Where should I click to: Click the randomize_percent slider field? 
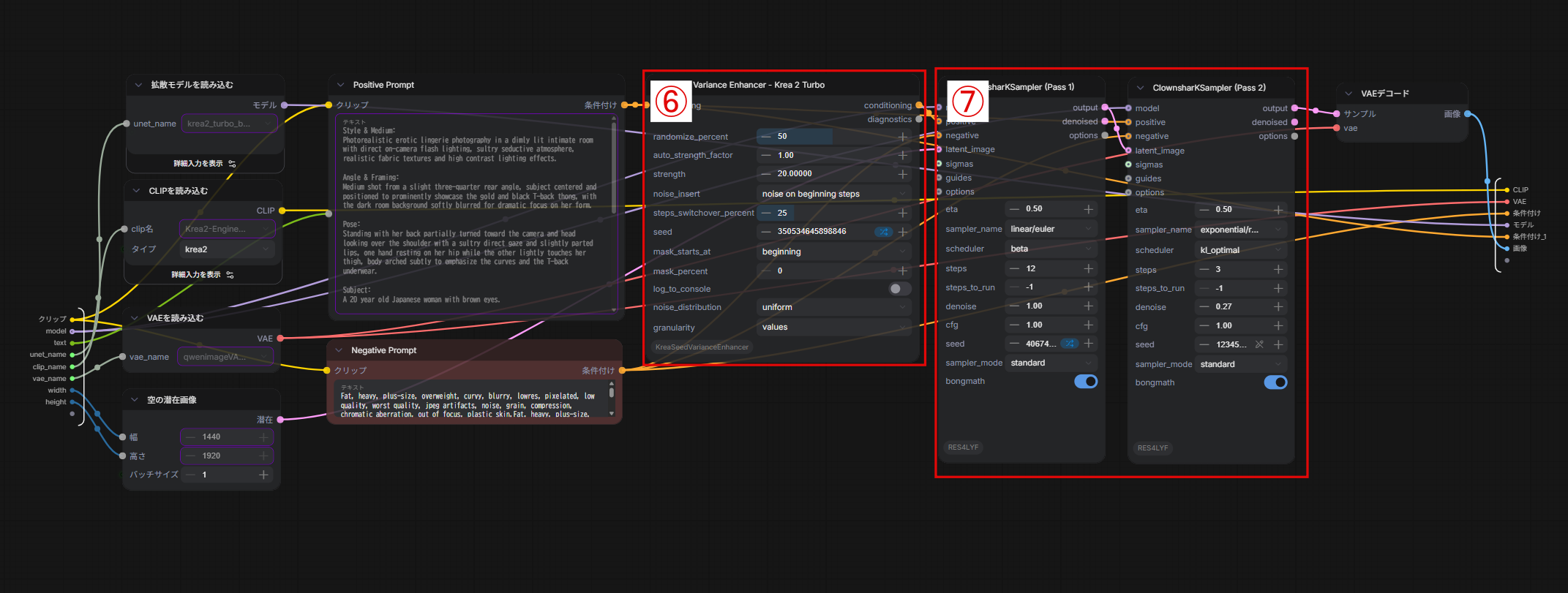(x=833, y=137)
